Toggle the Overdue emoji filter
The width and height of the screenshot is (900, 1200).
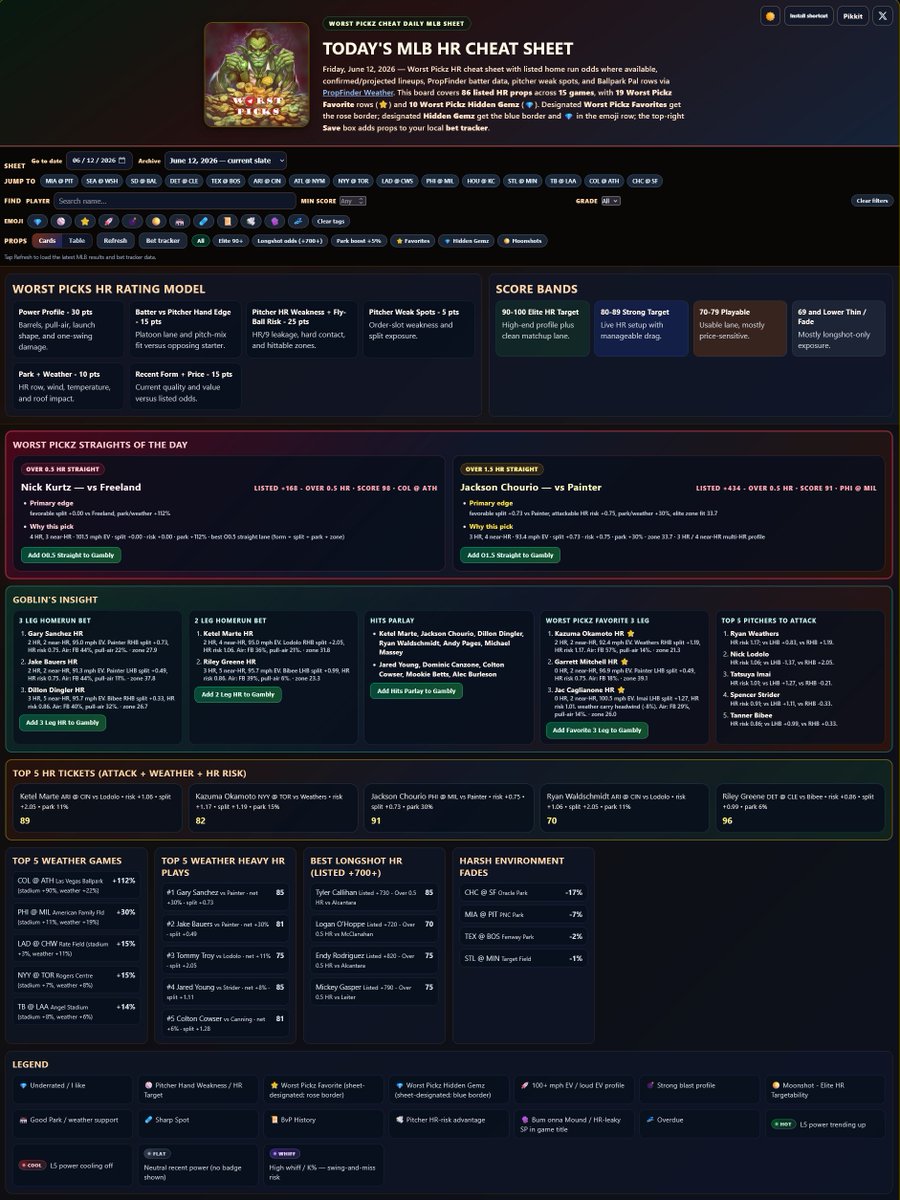point(298,221)
